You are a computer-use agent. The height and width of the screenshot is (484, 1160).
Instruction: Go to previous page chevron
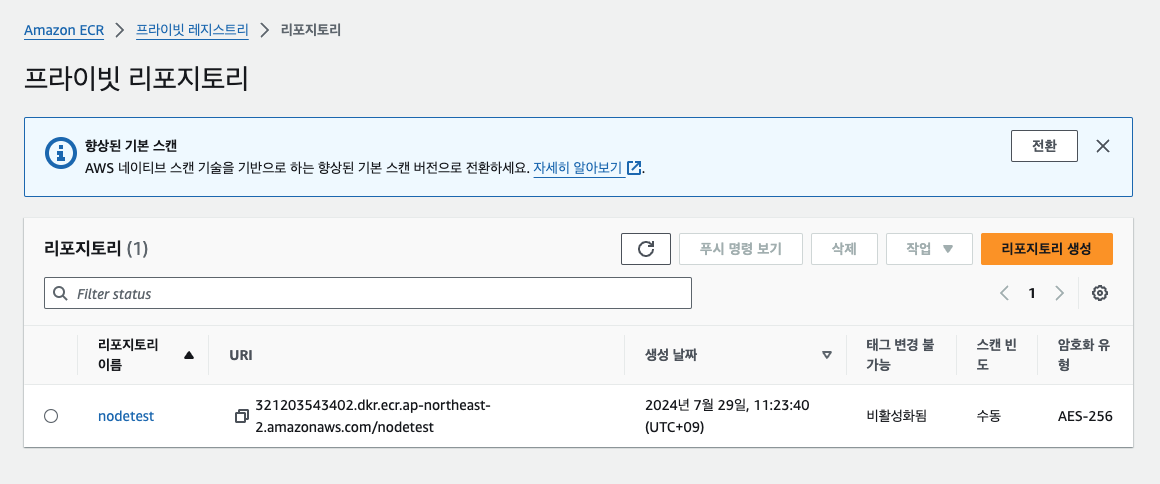pos(1004,293)
